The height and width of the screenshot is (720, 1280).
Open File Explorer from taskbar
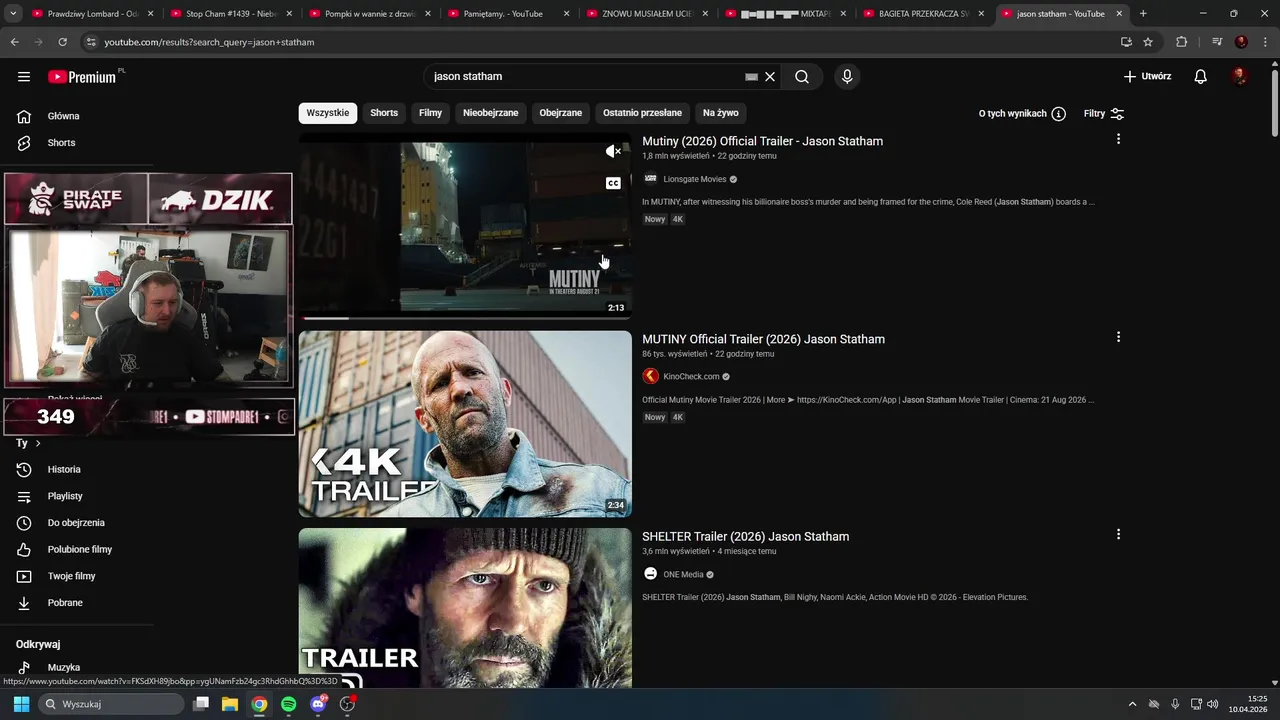(x=230, y=704)
